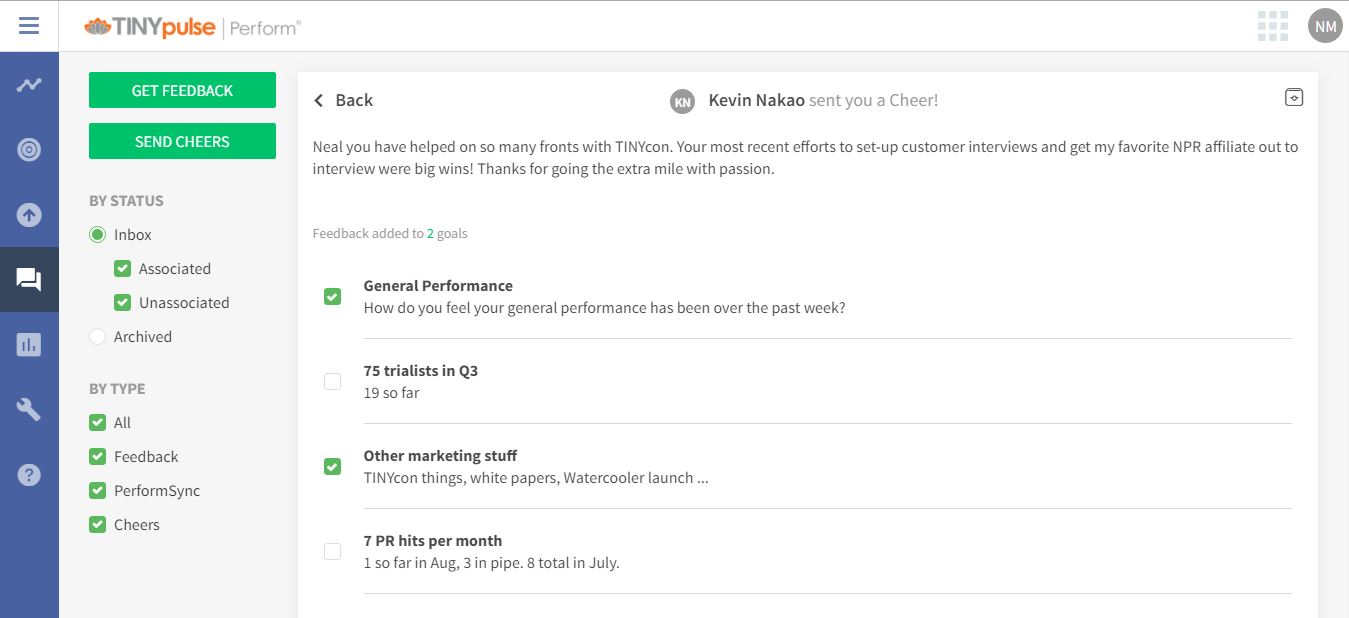Click the GET FEEDBACK button
This screenshot has width=1349, height=618.
coord(182,90)
